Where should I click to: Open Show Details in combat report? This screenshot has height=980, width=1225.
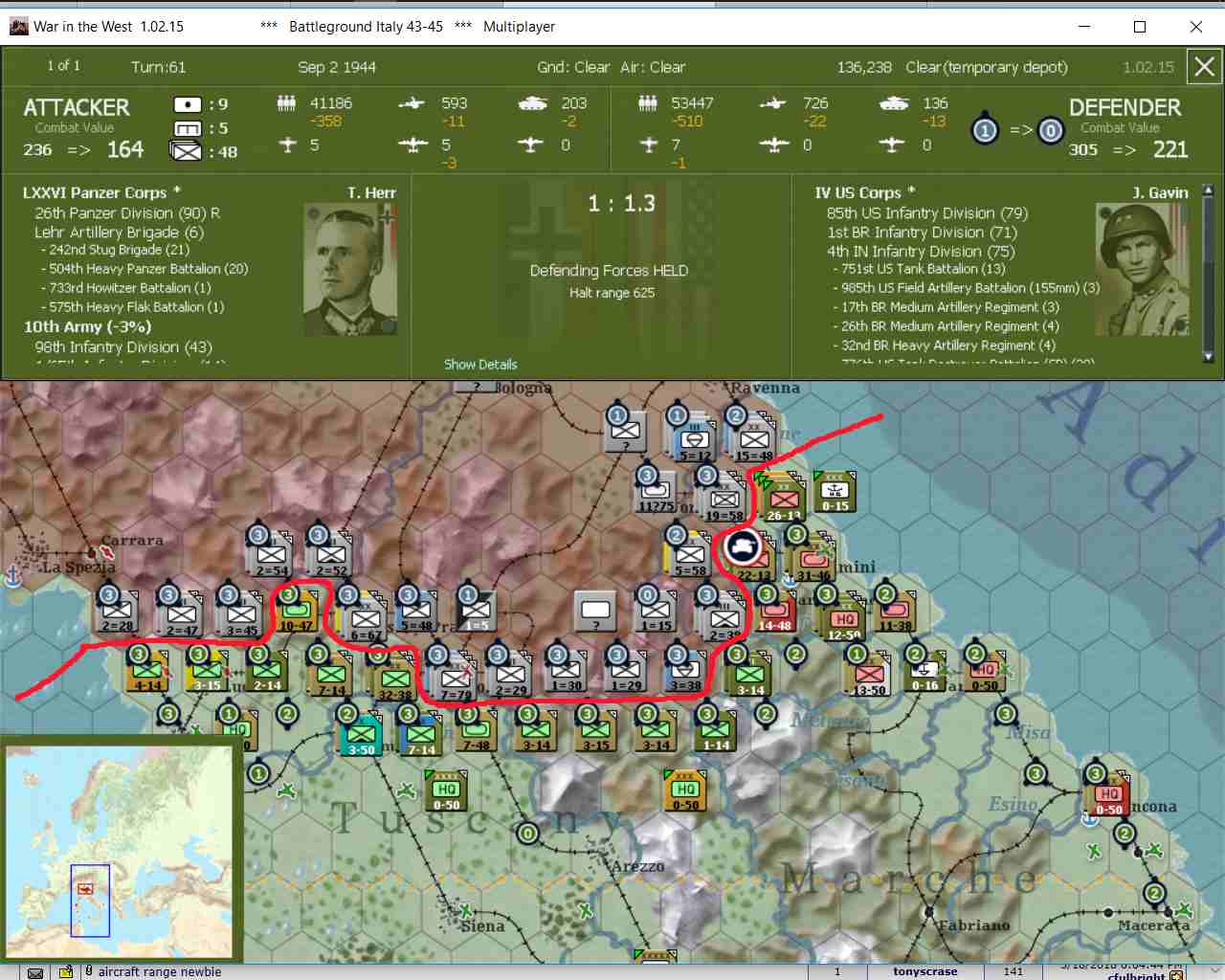pyautogui.click(x=480, y=365)
